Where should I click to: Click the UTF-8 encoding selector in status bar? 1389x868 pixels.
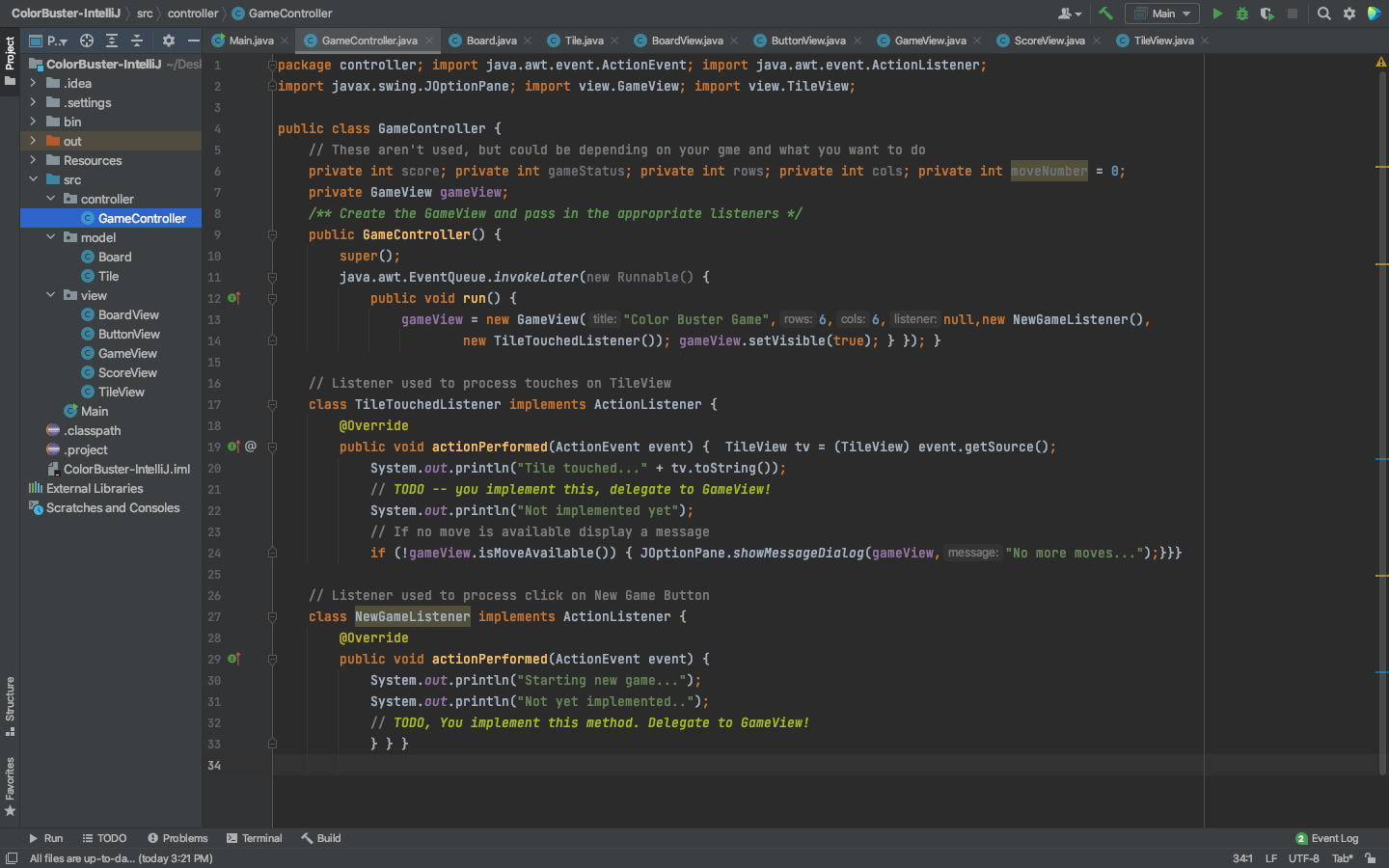pyautogui.click(x=1303, y=858)
